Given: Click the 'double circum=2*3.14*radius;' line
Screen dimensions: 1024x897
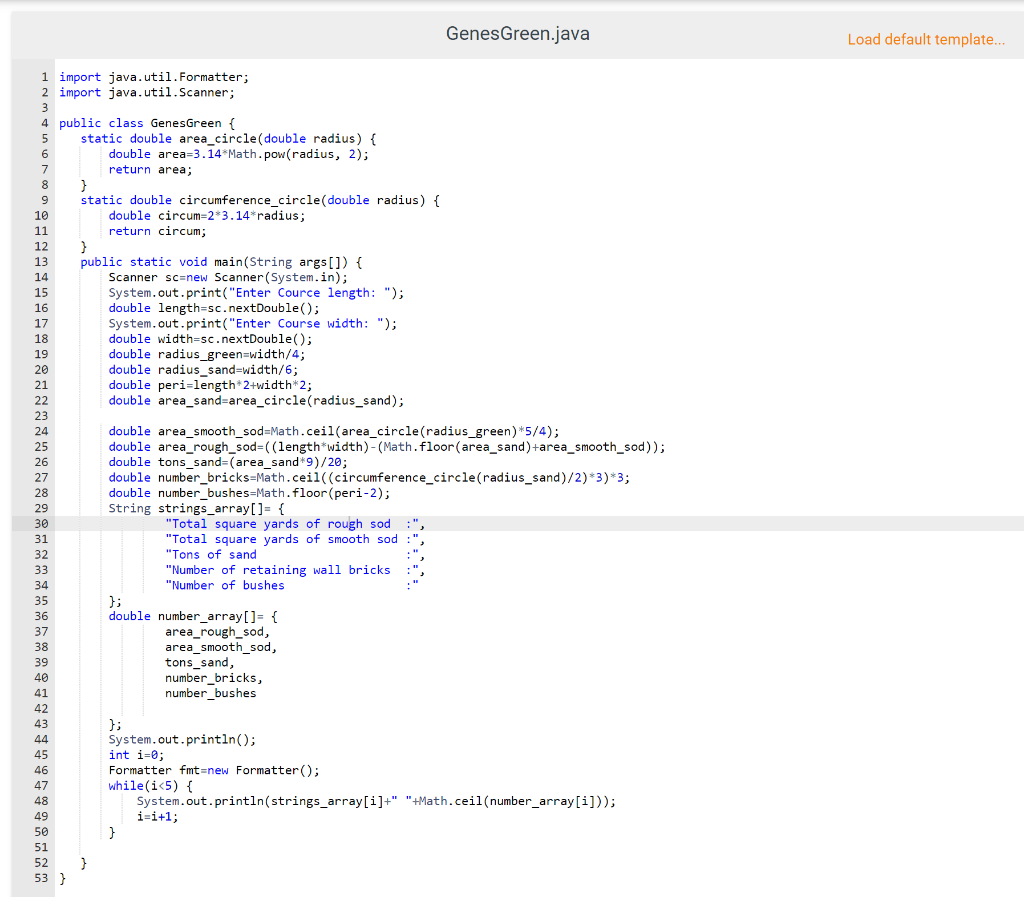Looking at the screenshot, I should click(207, 215).
